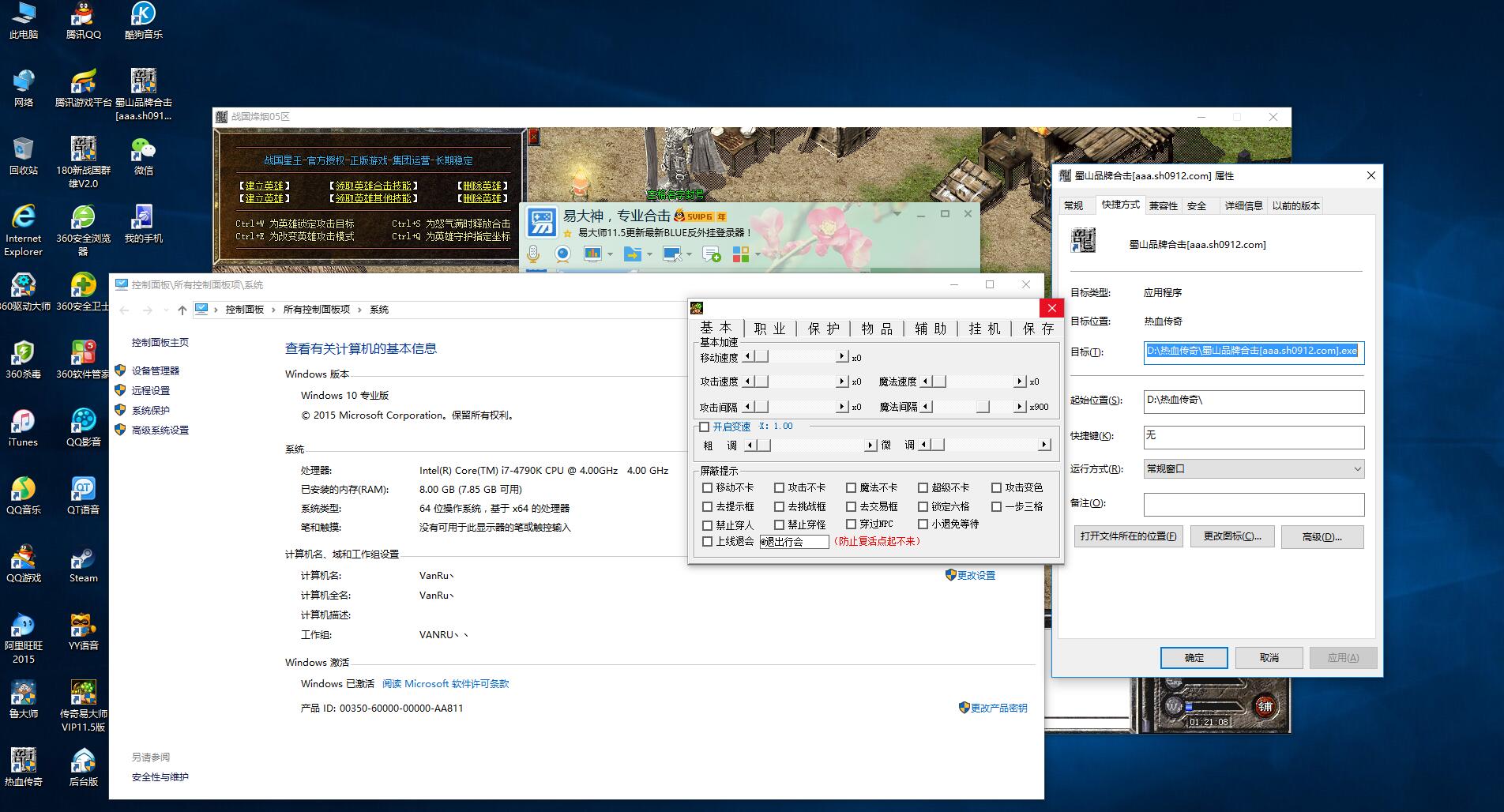Viewport: 1504px width, 812px height.
Task: Enable the 开启变速 checkbox
Action: pyautogui.click(x=705, y=427)
